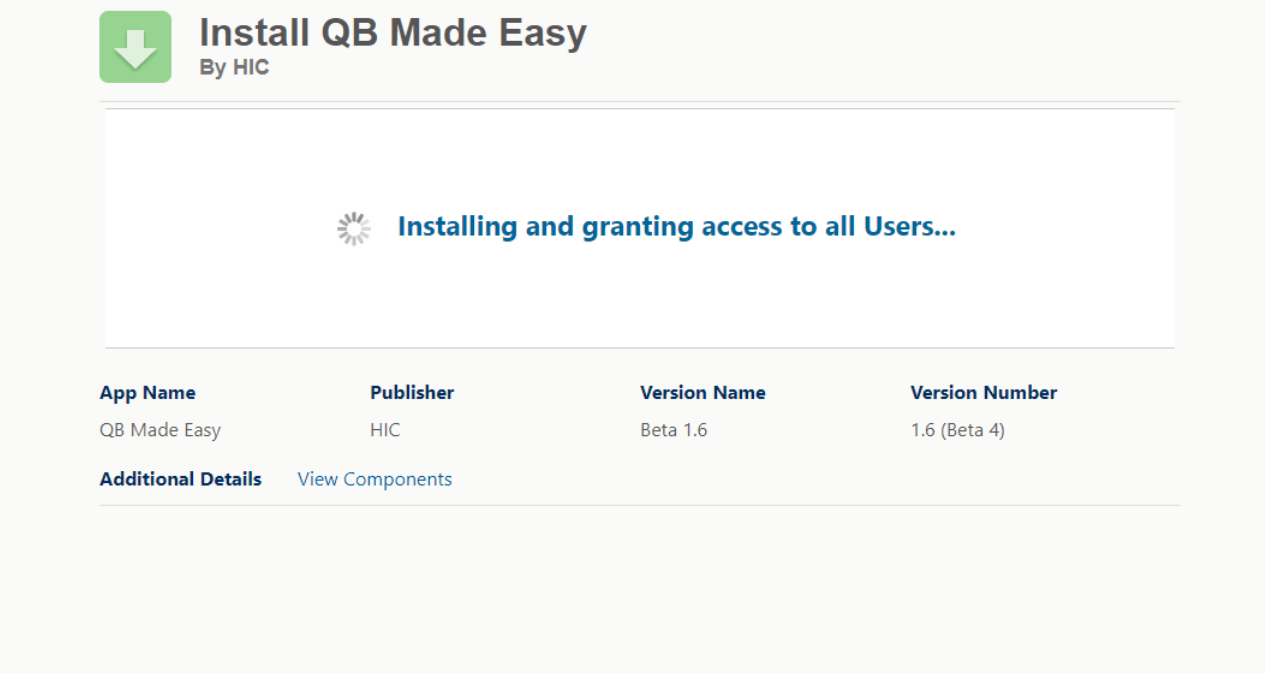
Task: Select the Version Name label
Action: [x=702, y=393]
